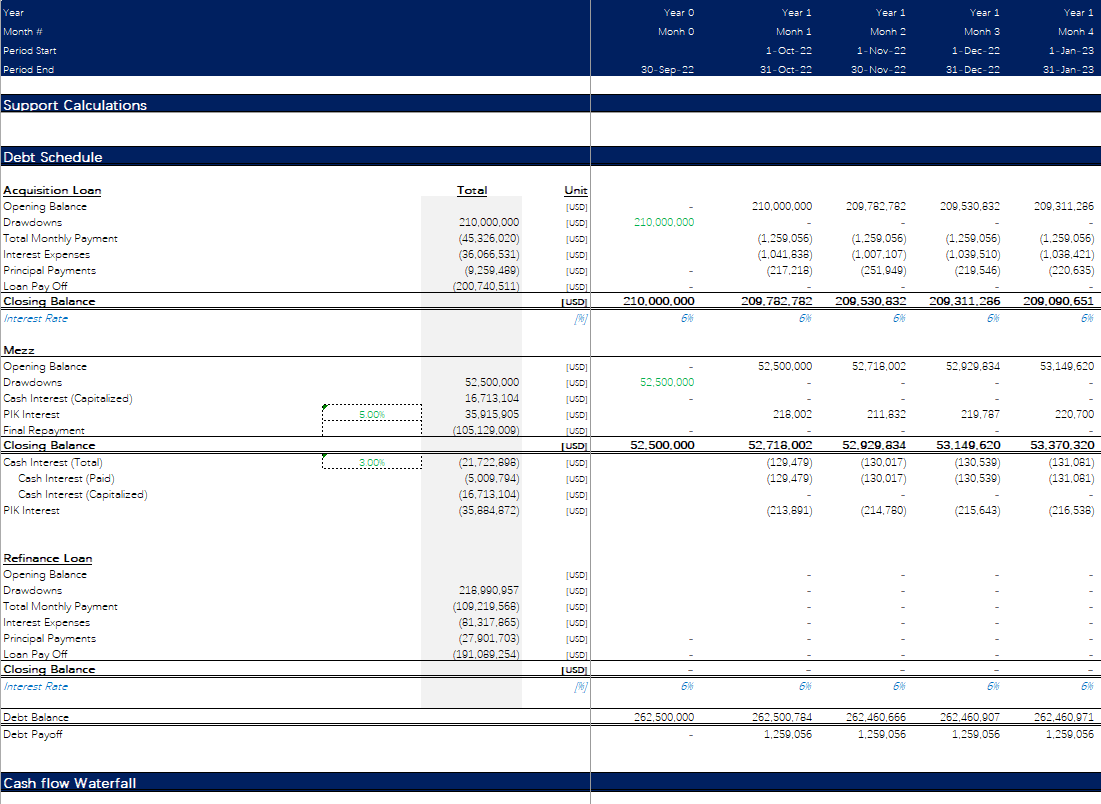Click Loan Pay Off total (200,740,511)
1101x804 pixels.
pos(486,286)
